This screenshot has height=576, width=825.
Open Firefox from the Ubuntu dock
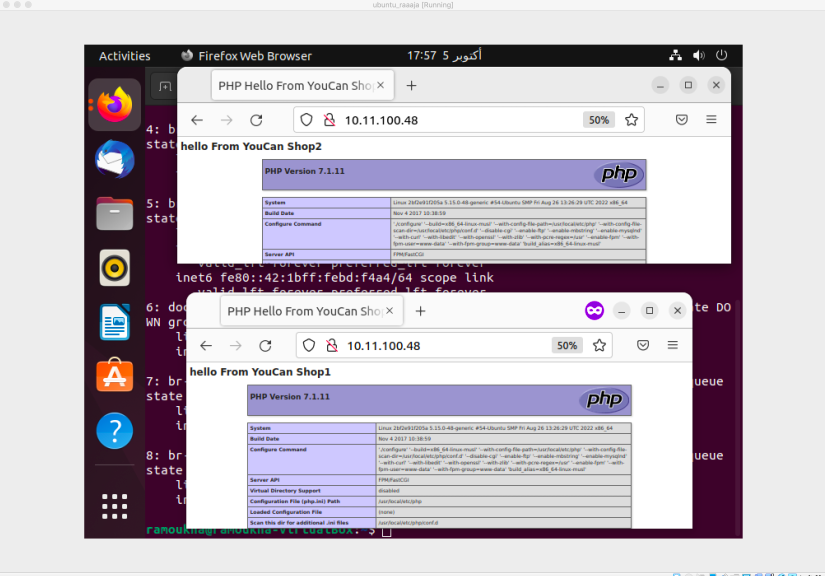point(114,104)
